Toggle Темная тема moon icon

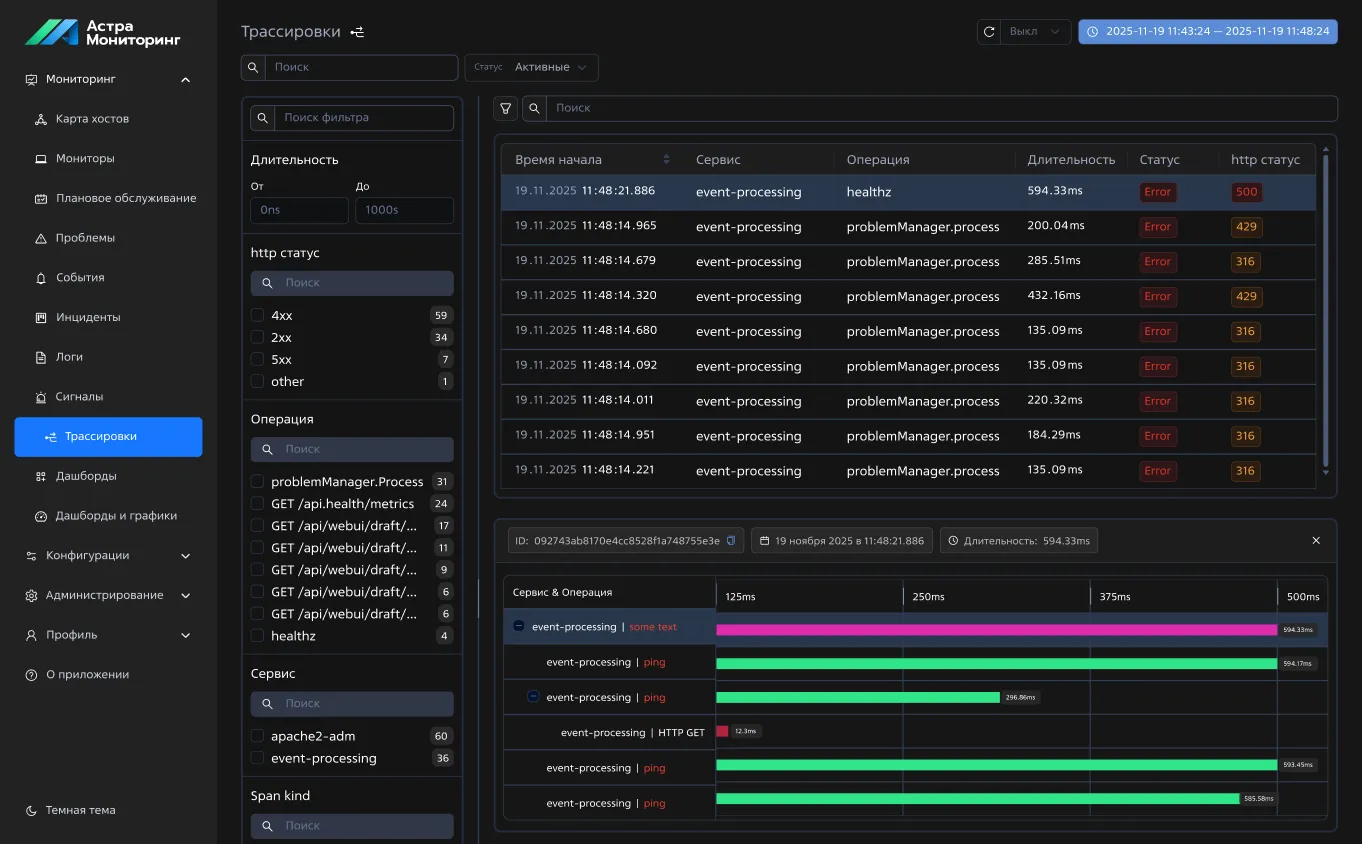pyautogui.click(x=31, y=811)
